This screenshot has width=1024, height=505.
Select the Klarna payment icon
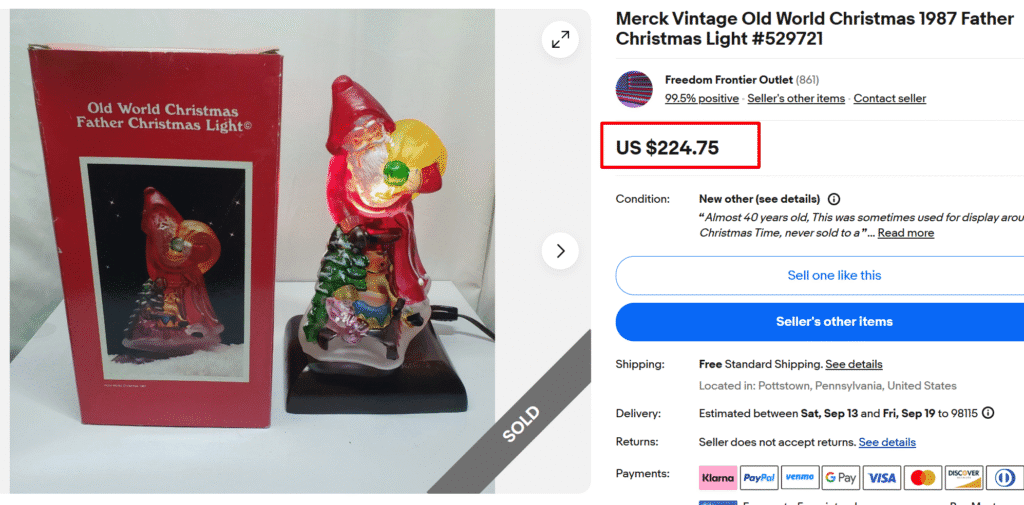[718, 478]
